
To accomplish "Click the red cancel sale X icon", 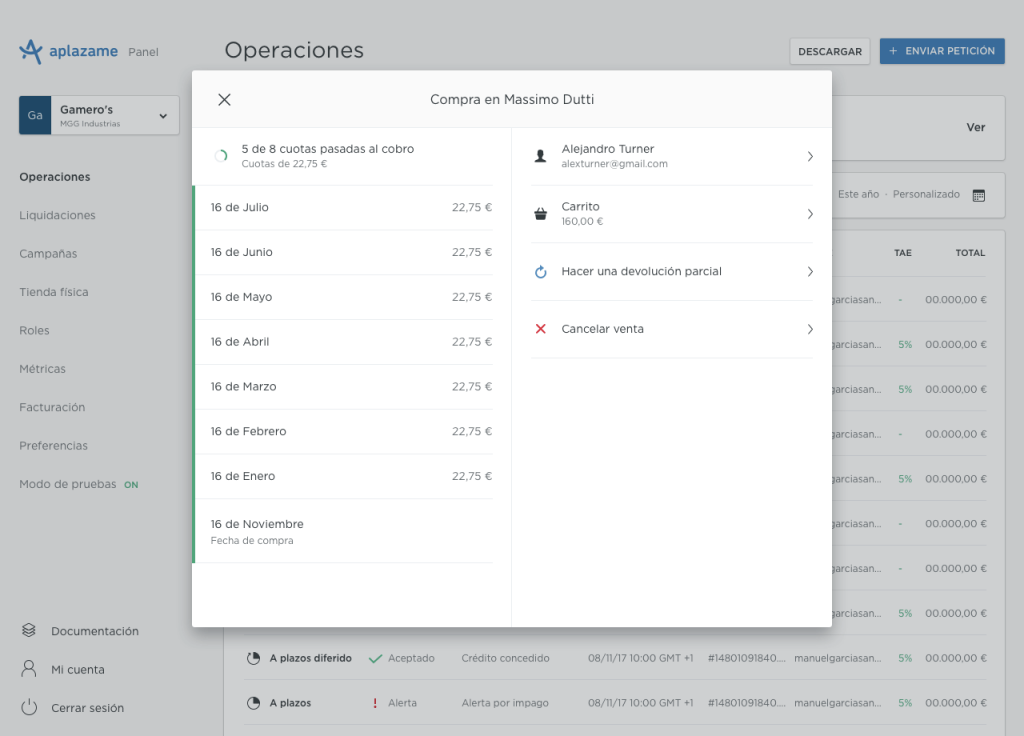I will [x=541, y=328].
